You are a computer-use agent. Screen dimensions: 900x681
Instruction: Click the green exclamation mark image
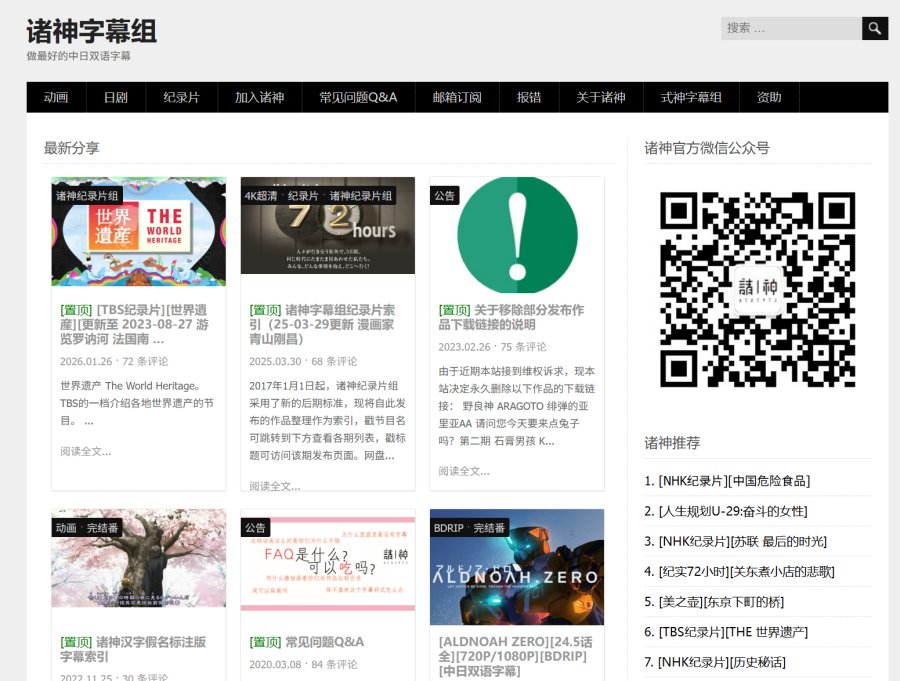(516, 232)
